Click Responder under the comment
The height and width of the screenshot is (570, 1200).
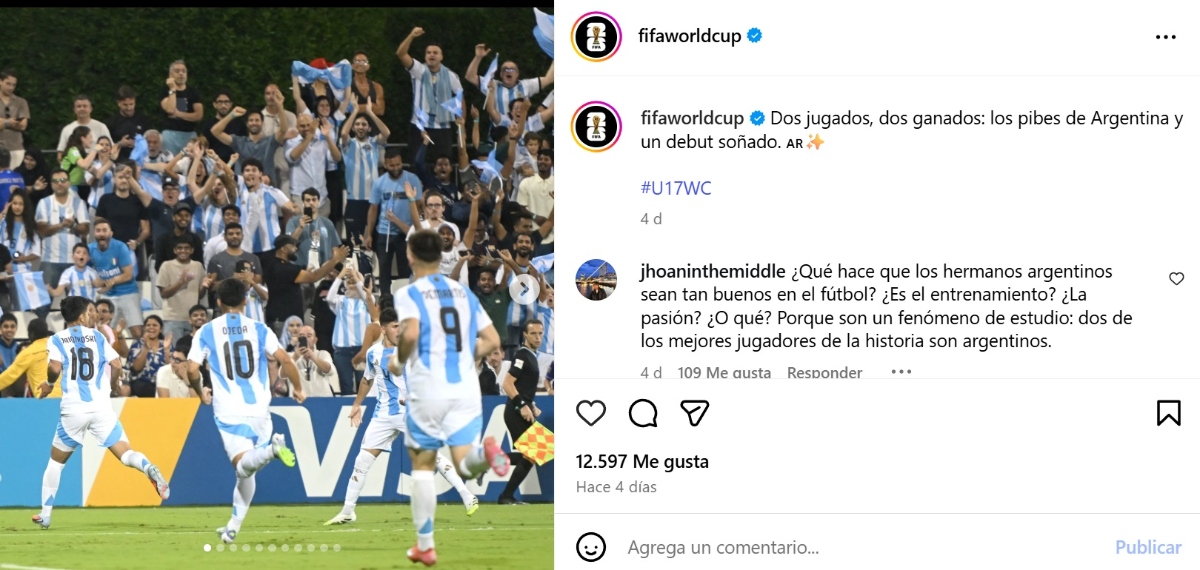824,372
